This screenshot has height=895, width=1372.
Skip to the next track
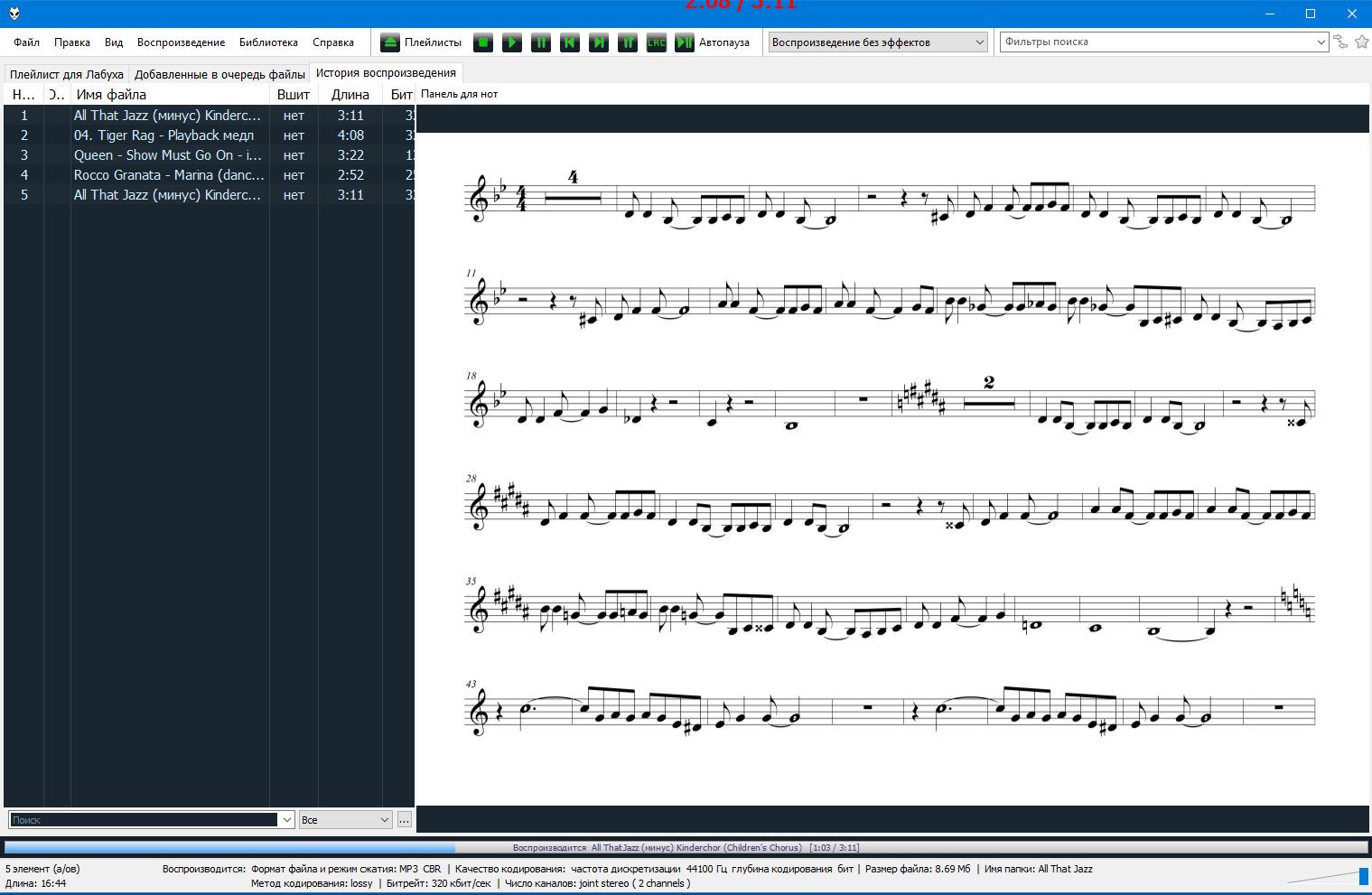click(599, 42)
